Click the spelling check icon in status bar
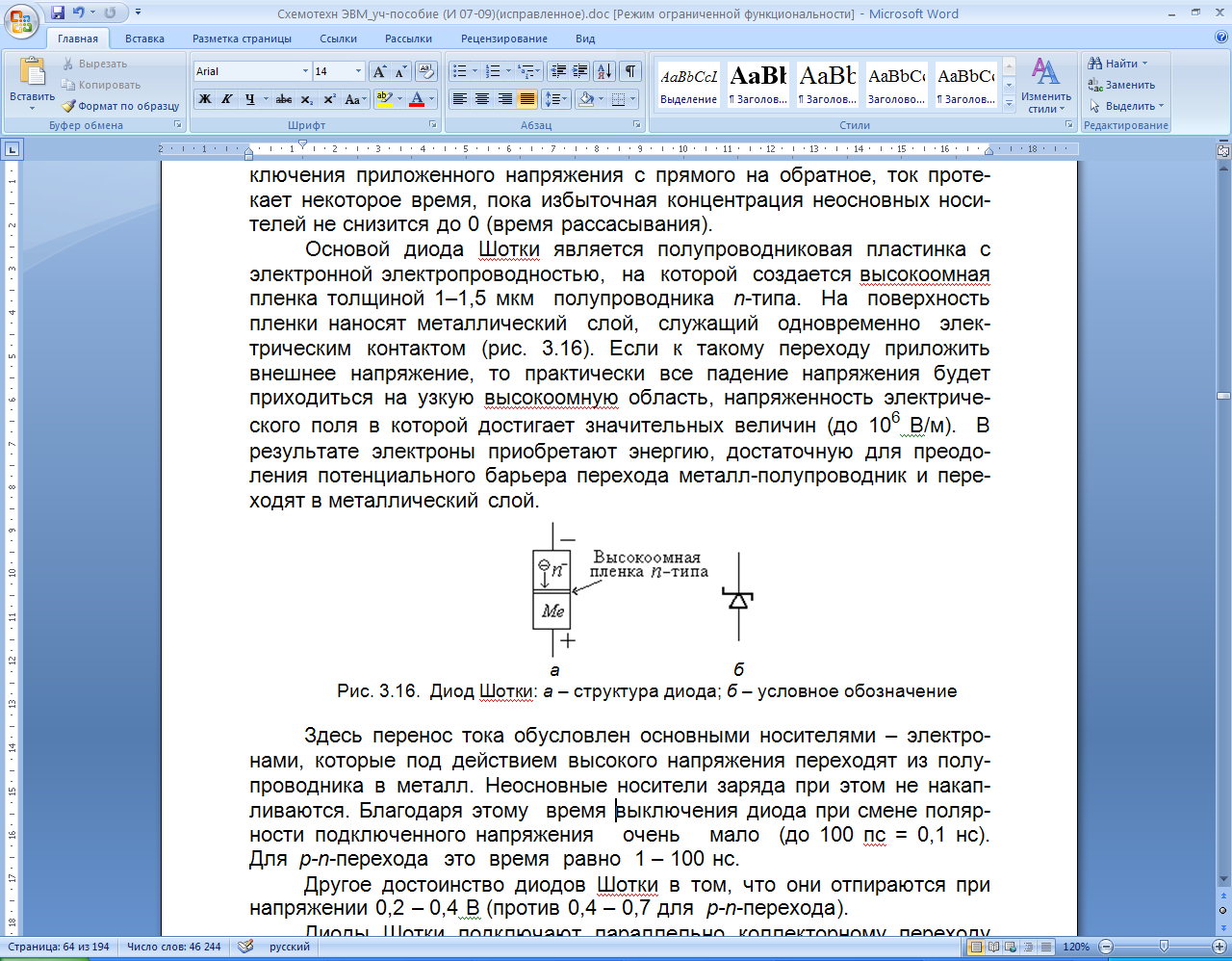1232x961 pixels. click(245, 947)
